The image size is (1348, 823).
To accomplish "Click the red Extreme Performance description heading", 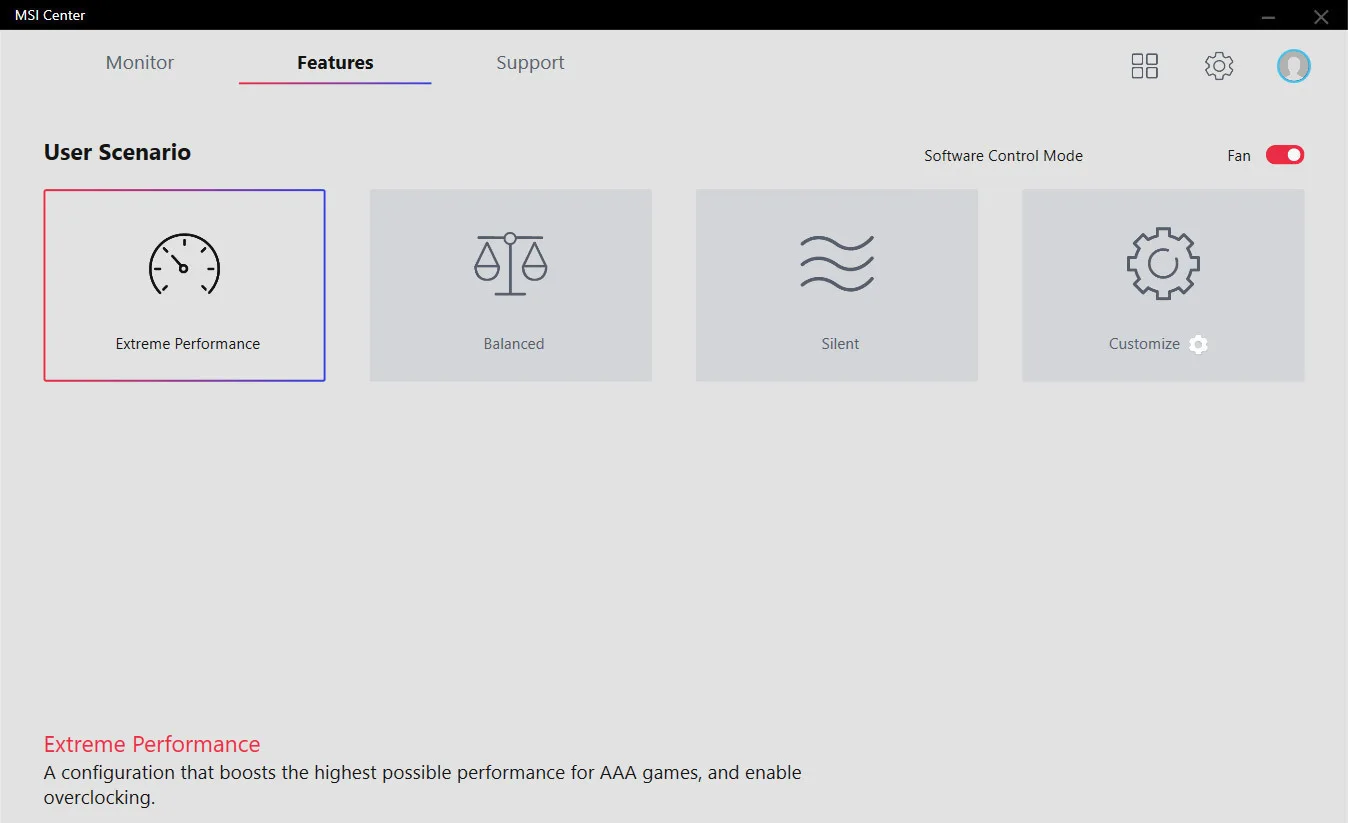I will pyautogui.click(x=152, y=744).
